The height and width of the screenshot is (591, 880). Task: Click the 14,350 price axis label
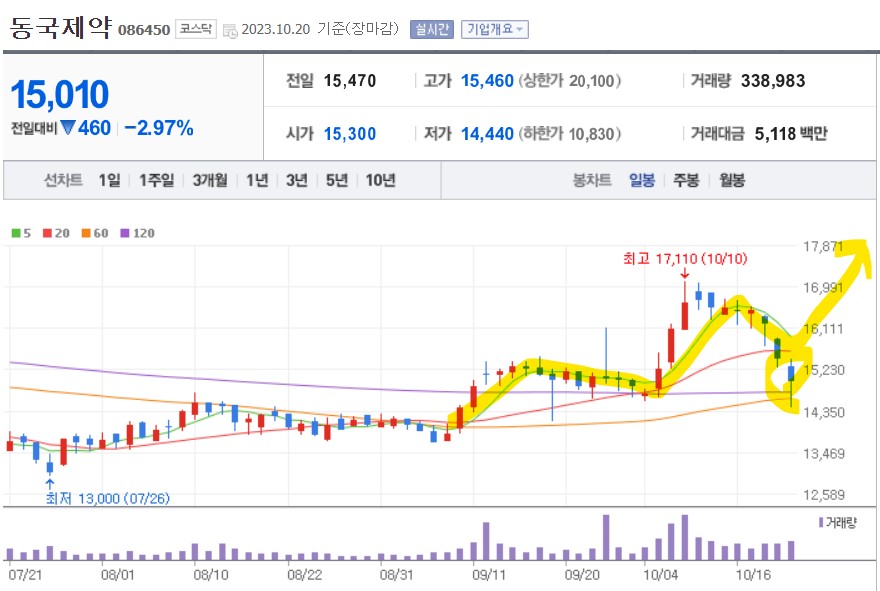pyautogui.click(x=823, y=412)
